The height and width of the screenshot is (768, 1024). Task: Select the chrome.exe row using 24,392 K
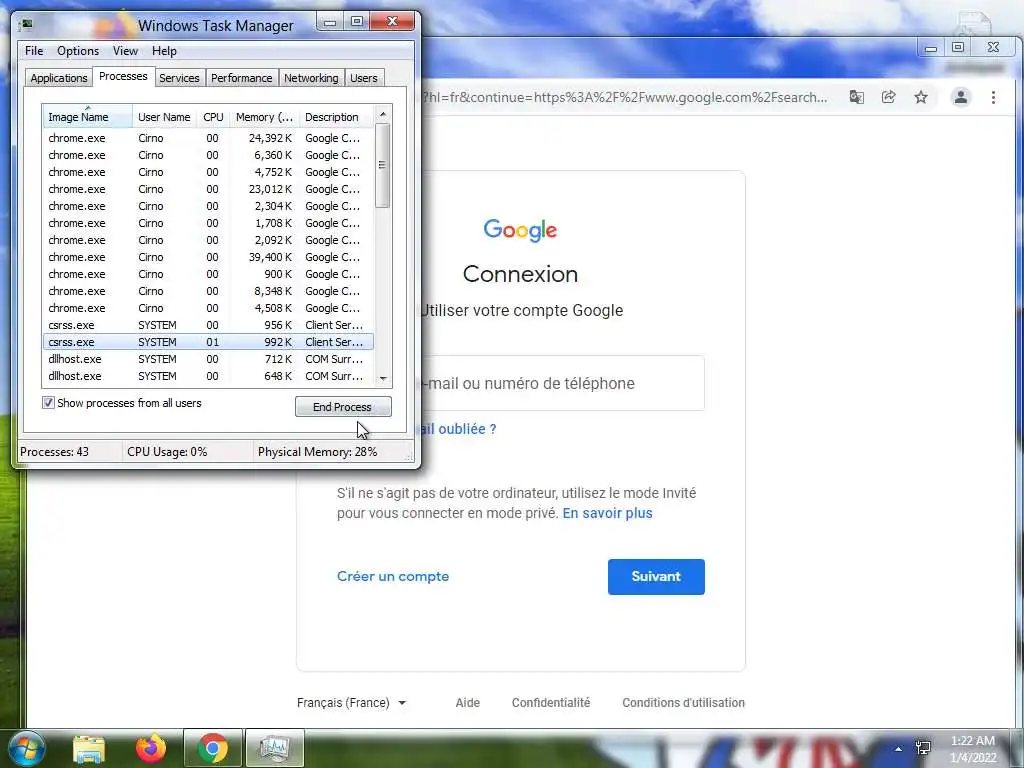(x=208, y=138)
